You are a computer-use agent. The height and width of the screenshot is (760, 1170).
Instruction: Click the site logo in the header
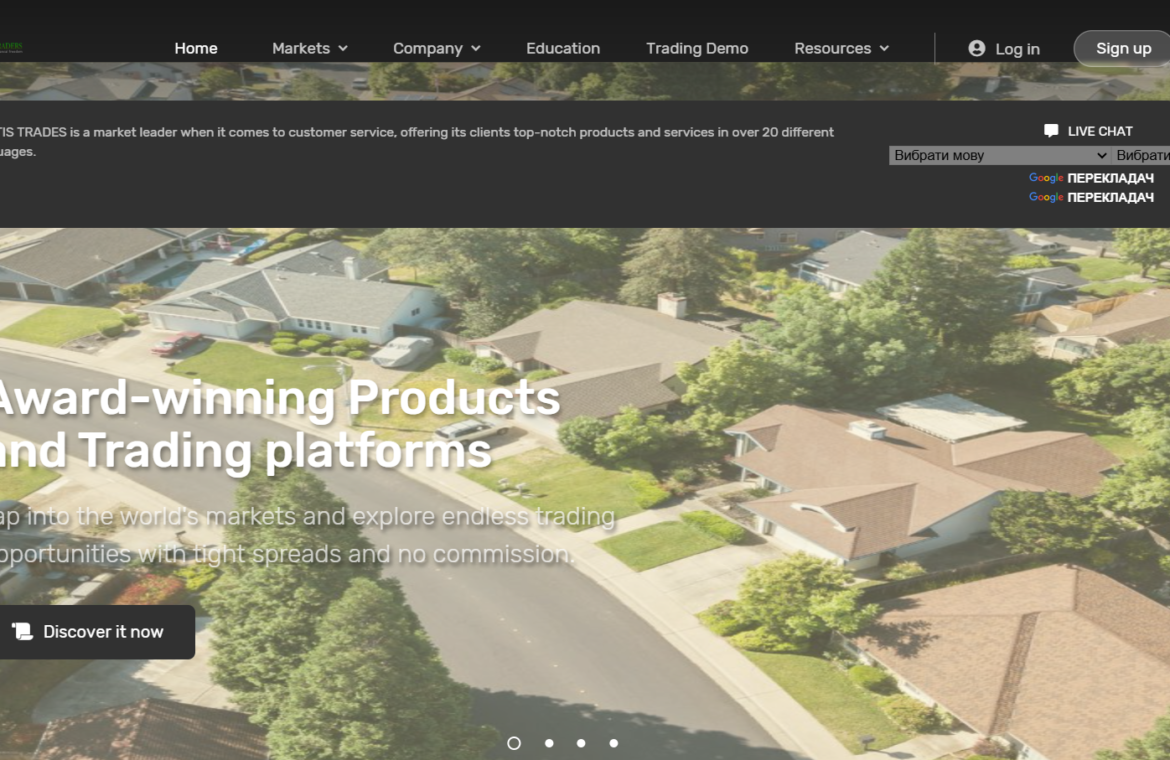pos(11,48)
